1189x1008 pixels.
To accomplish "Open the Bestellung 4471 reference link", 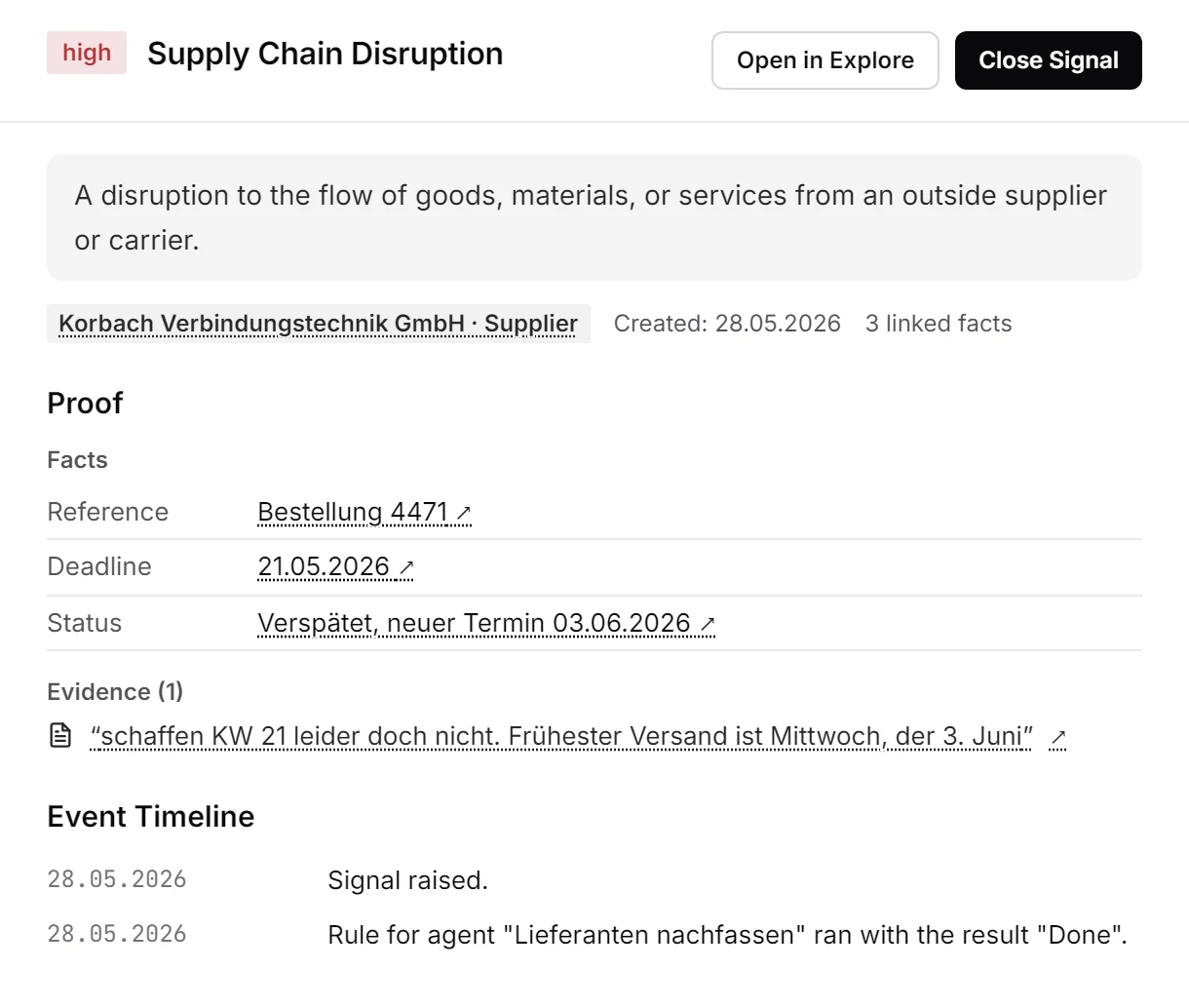I will (353, 512).
